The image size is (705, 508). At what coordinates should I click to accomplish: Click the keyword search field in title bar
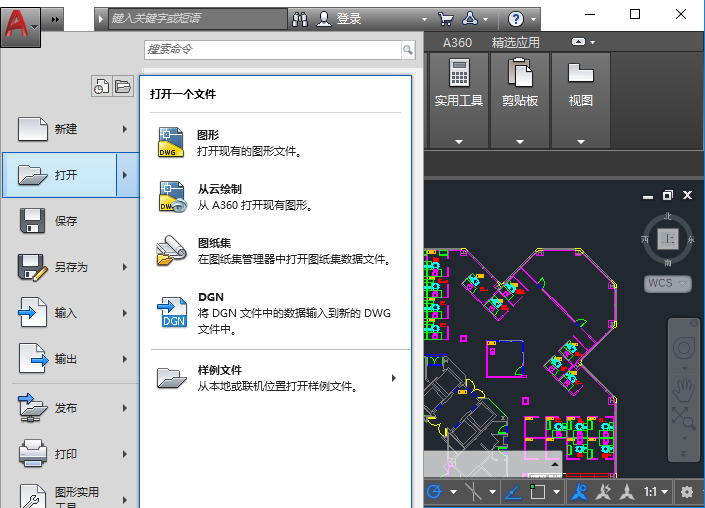click(x=198, y=19)
